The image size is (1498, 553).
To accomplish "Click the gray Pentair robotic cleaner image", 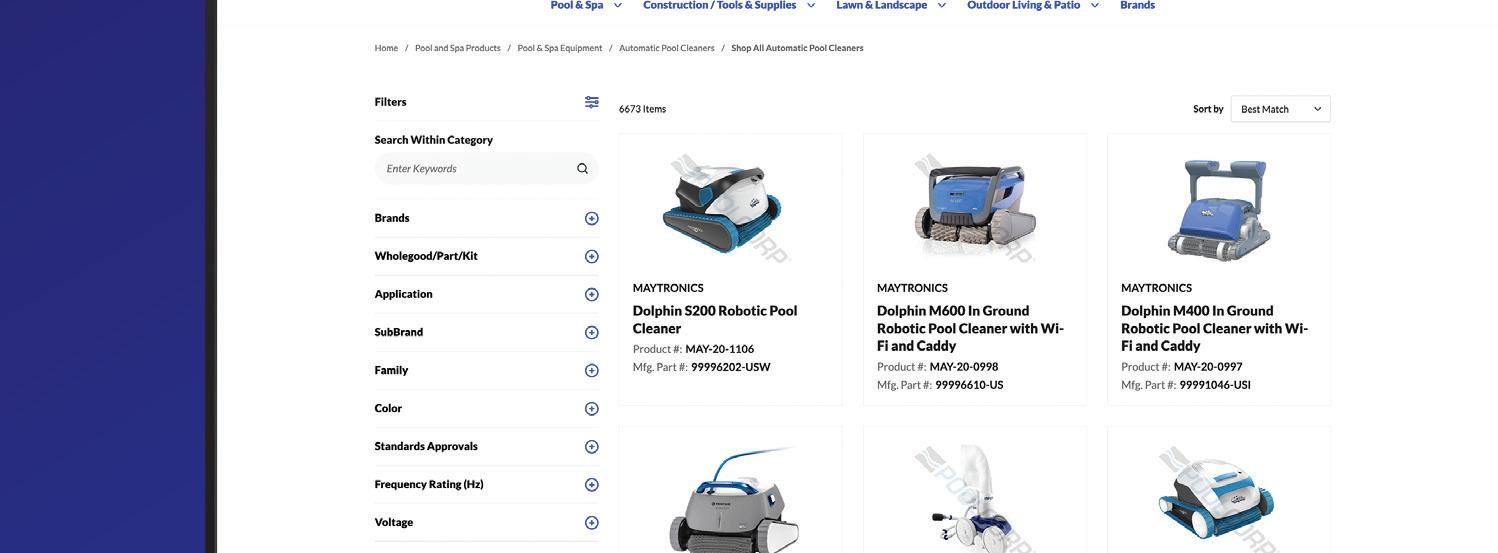I will 734,499.
